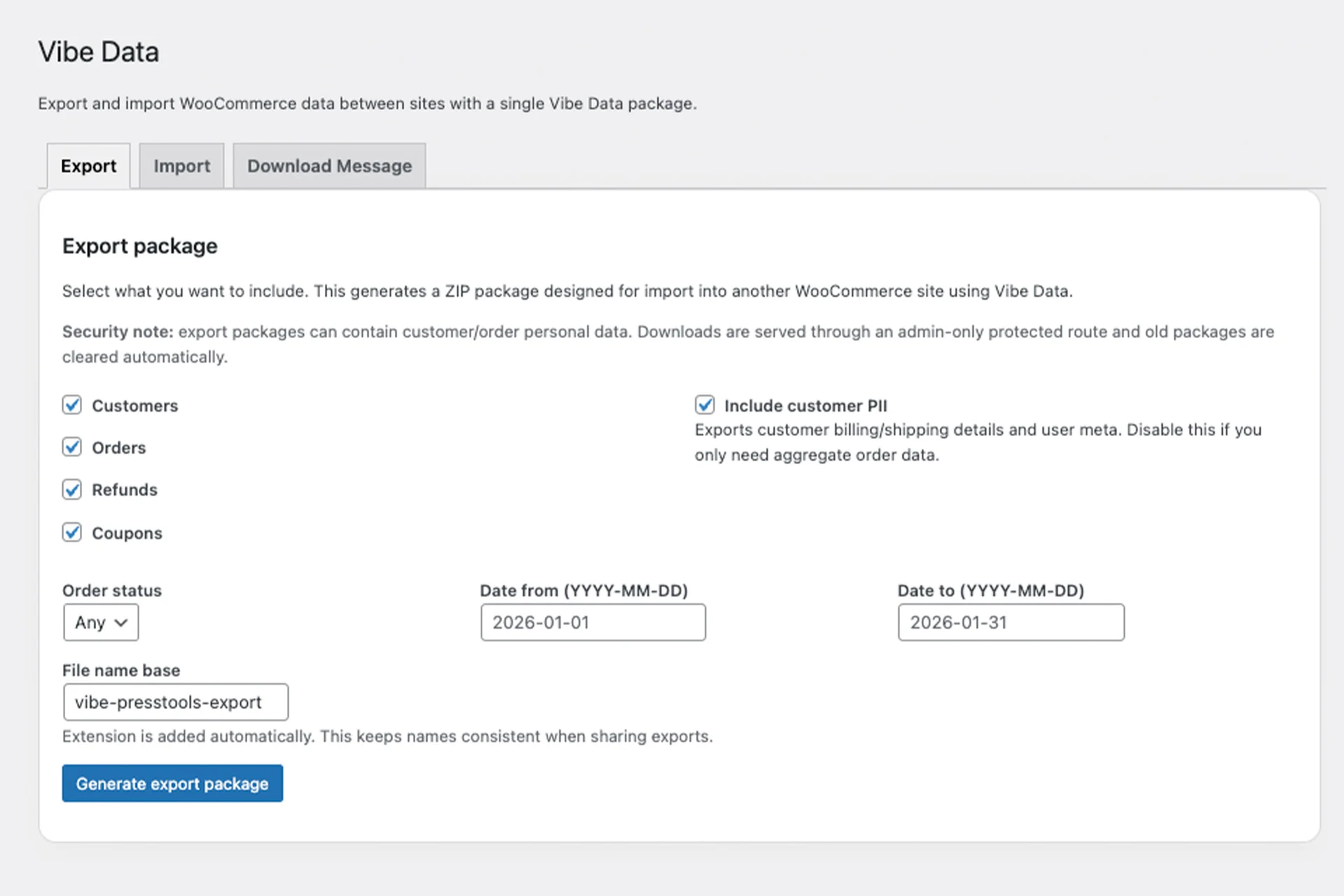This screenshot has height=896, width=1344.
Task: Click the Security note text
Action: pos(668,344)
